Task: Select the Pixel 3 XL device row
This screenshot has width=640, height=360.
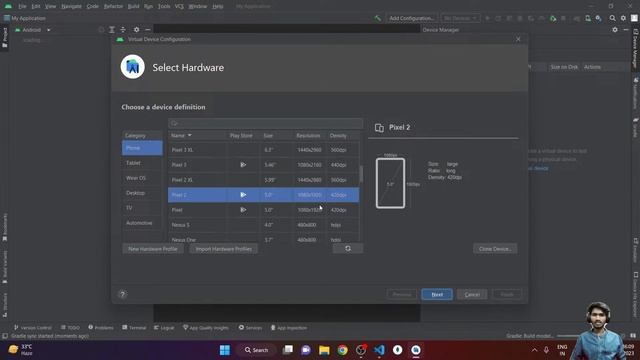Action: tap(264, 150)
